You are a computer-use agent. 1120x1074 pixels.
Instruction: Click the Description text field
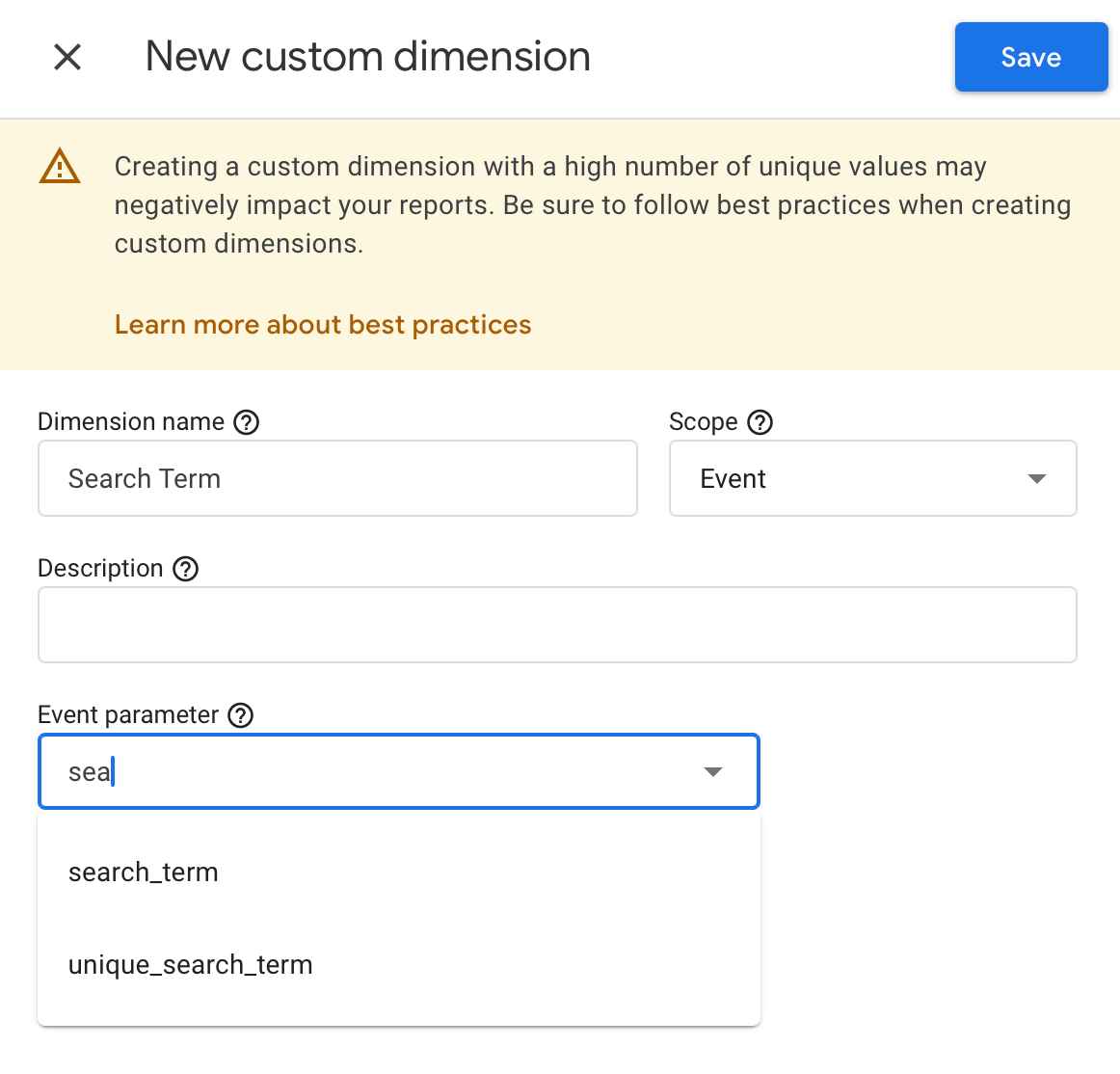coord(557,625)
